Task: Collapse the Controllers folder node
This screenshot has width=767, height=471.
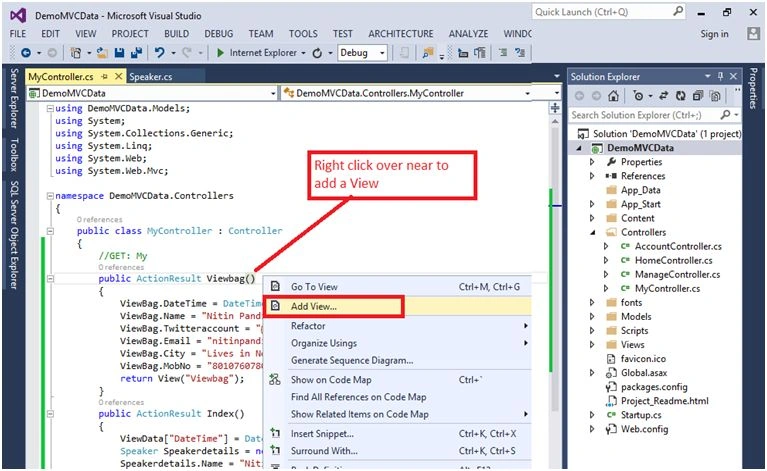Action: (592, 232)
